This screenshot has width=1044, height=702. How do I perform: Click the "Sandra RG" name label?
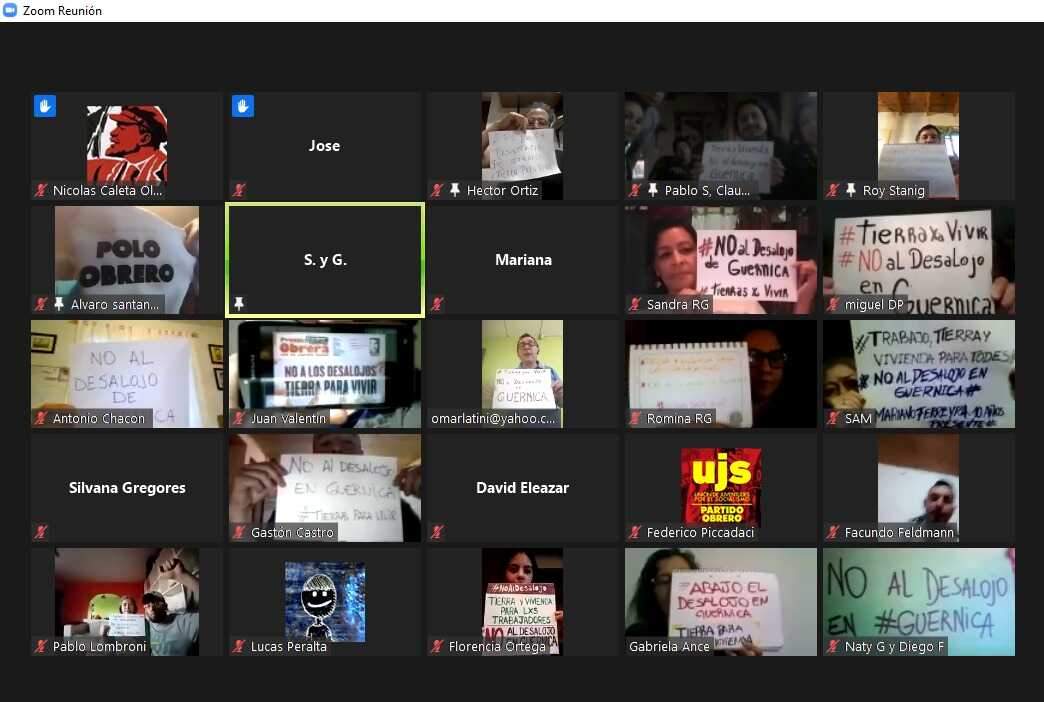click(x=678, y=304)
